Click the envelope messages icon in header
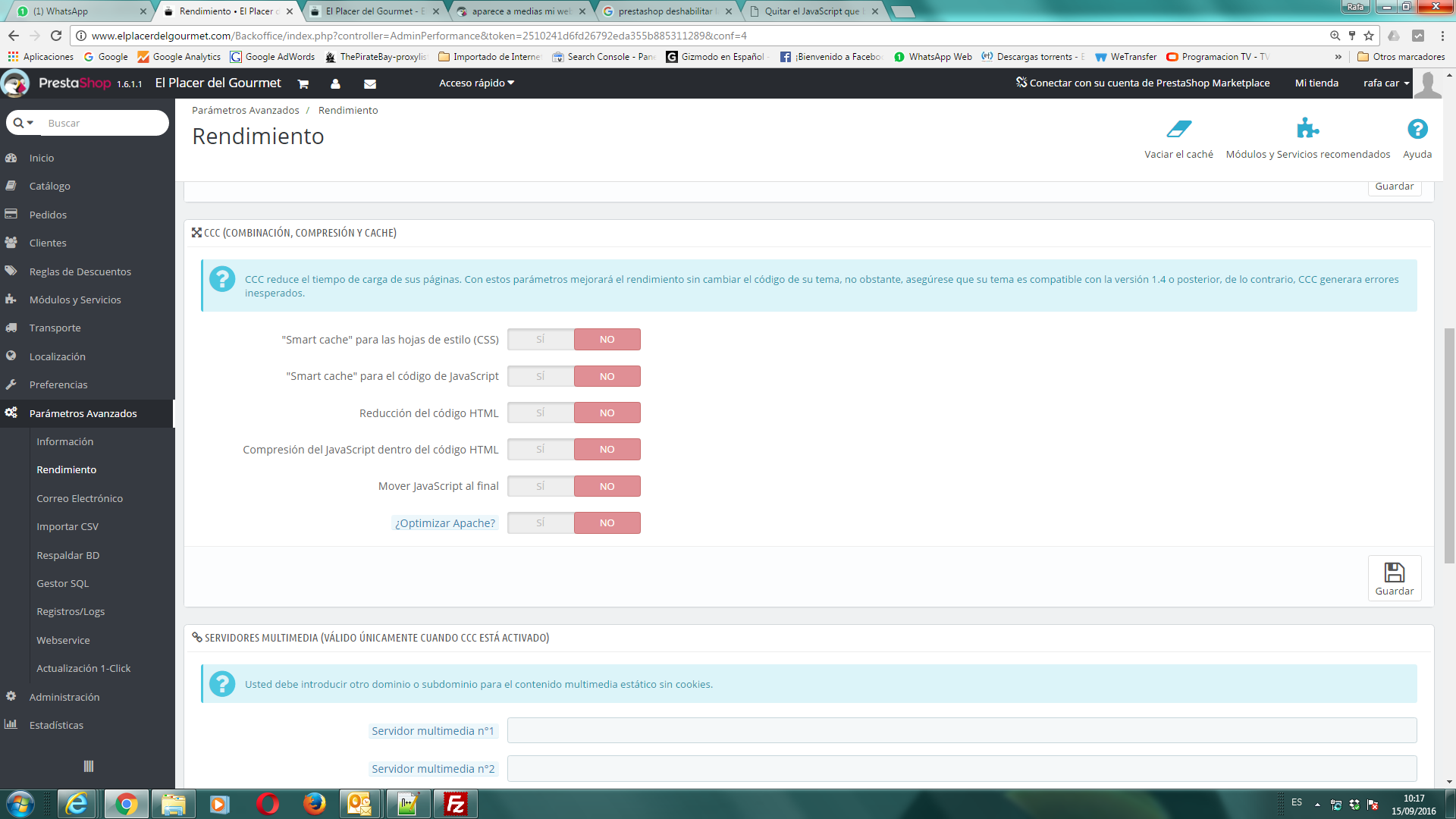The image size is (1456, 819). click(x=370, y=83)
